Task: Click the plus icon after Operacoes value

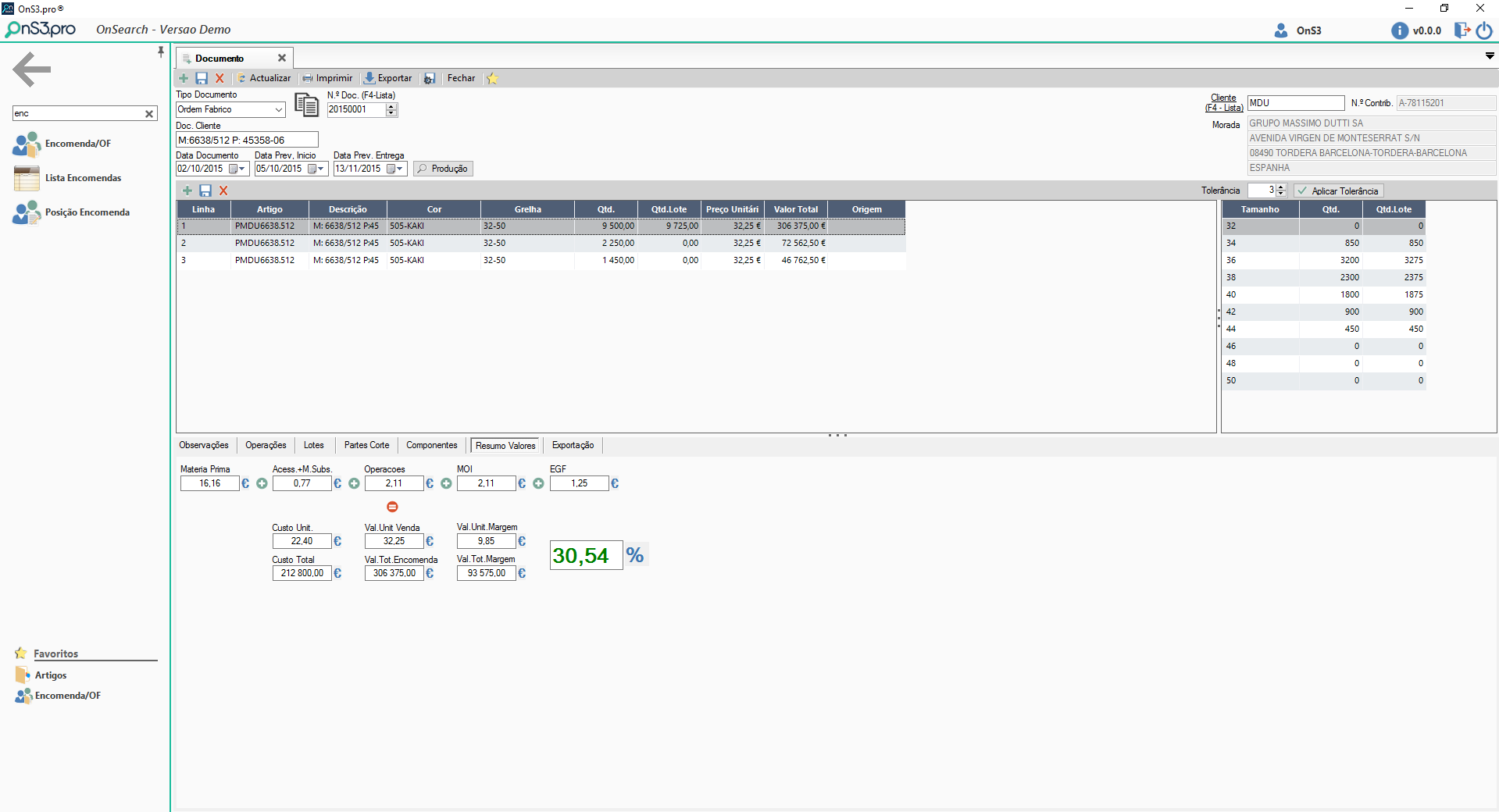Action: tap(446, 484)
